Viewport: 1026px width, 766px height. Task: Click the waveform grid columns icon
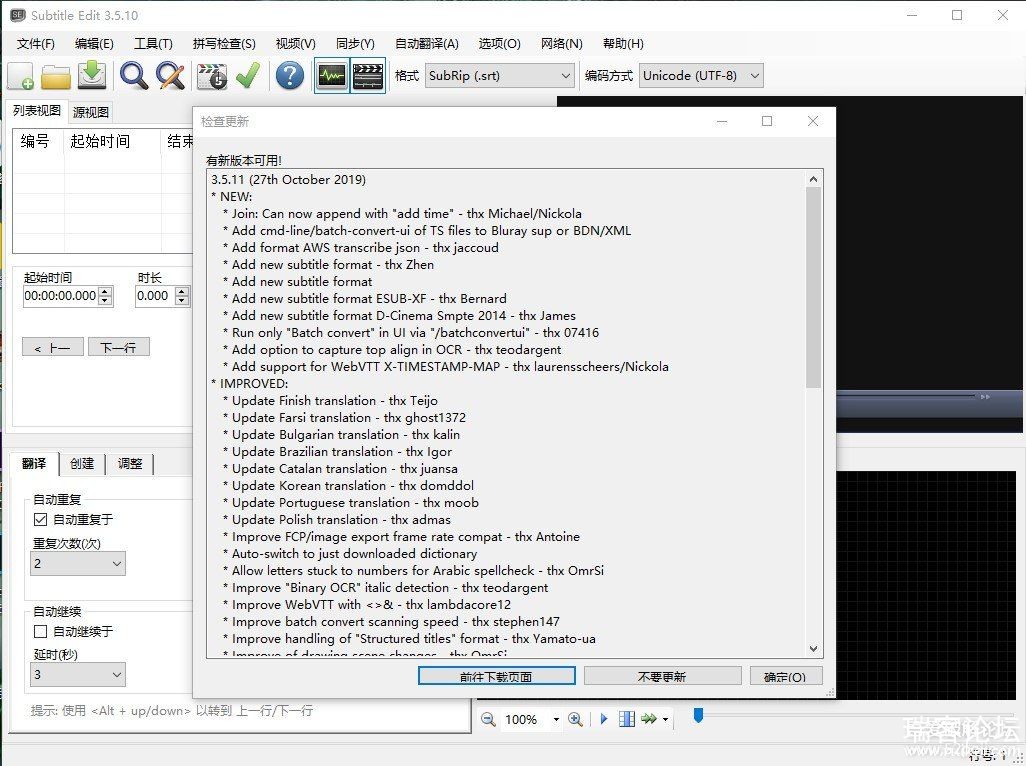pos(626,719)
